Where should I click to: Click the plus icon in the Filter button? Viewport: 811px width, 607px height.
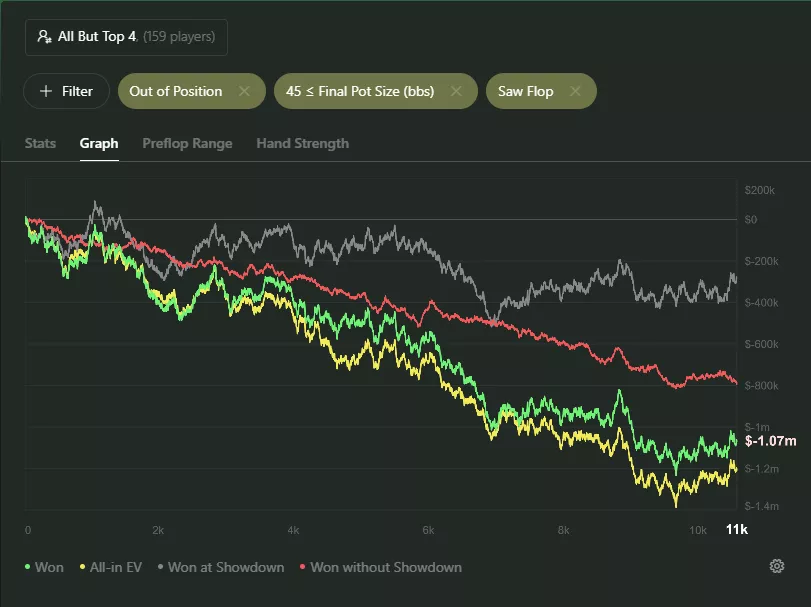point(46,91)
